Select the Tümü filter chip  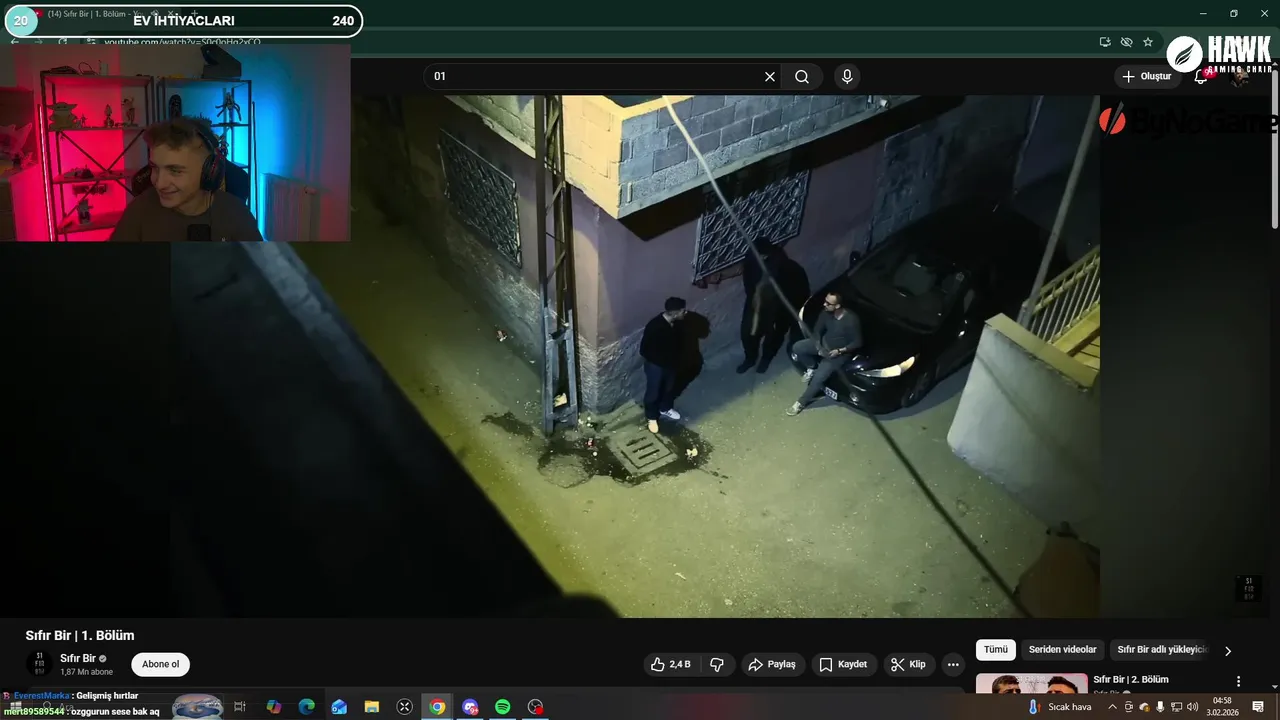click(996, 650)
